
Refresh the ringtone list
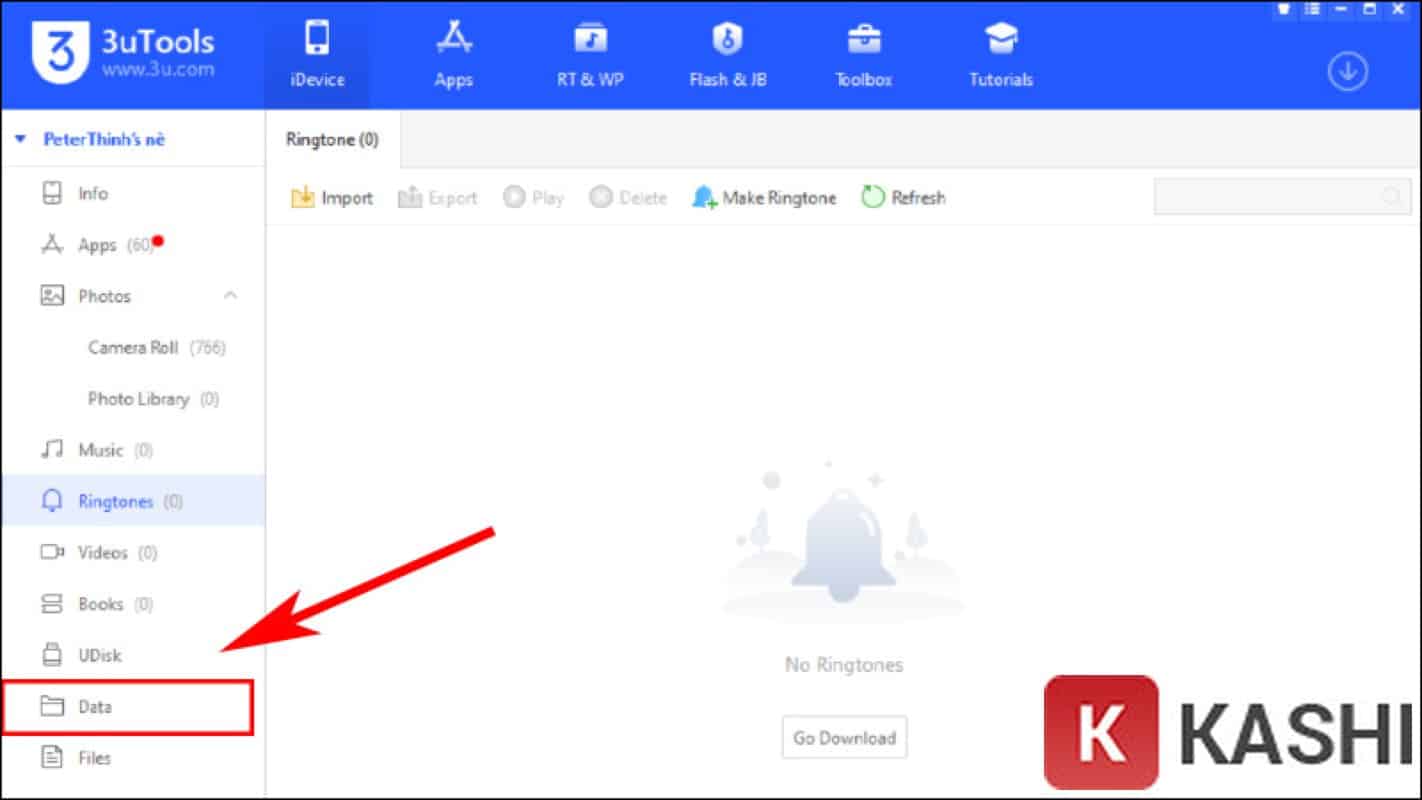pos(903,198)
